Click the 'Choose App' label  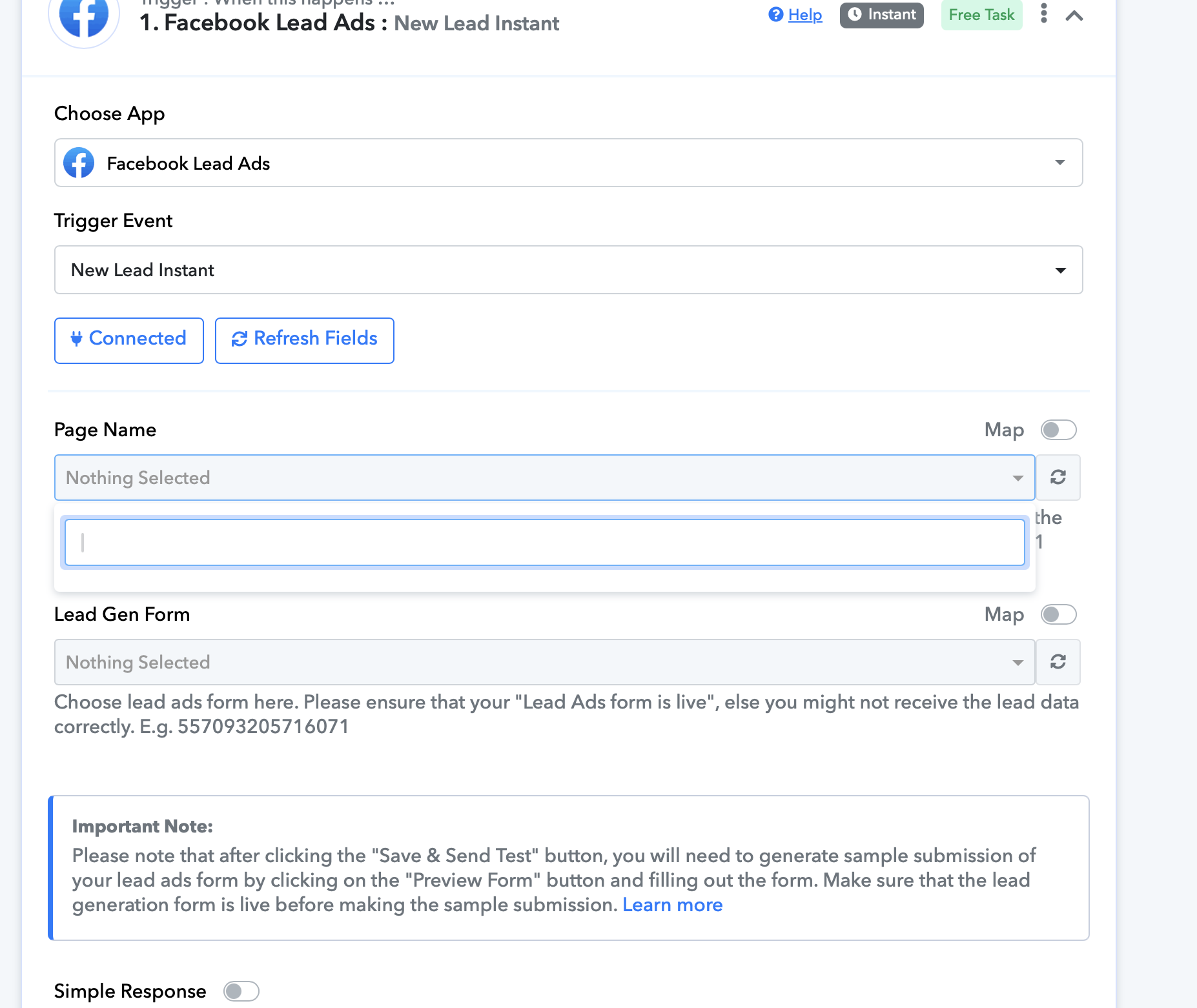(110, 114)
